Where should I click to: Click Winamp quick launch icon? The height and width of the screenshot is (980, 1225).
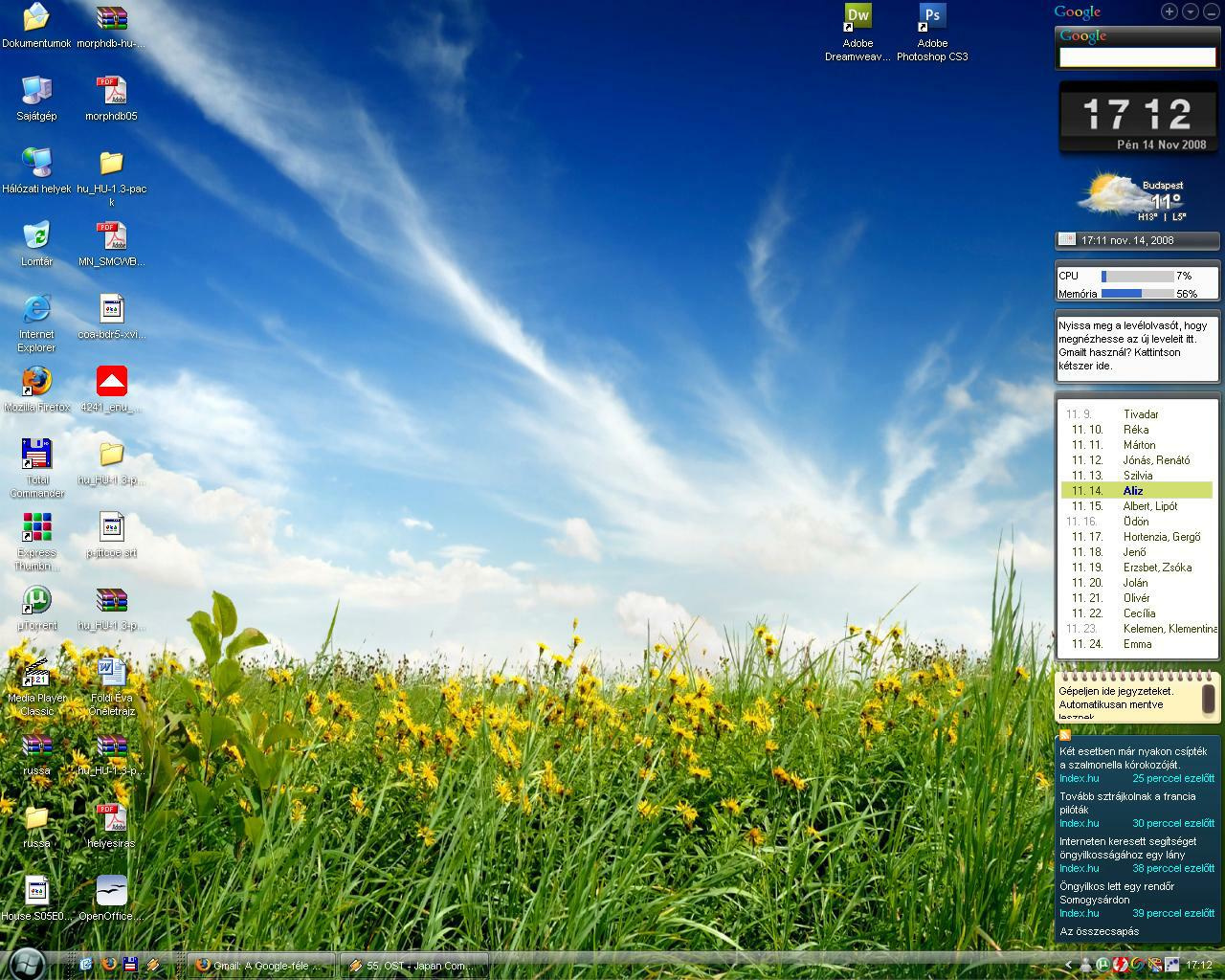pos(152,965)
